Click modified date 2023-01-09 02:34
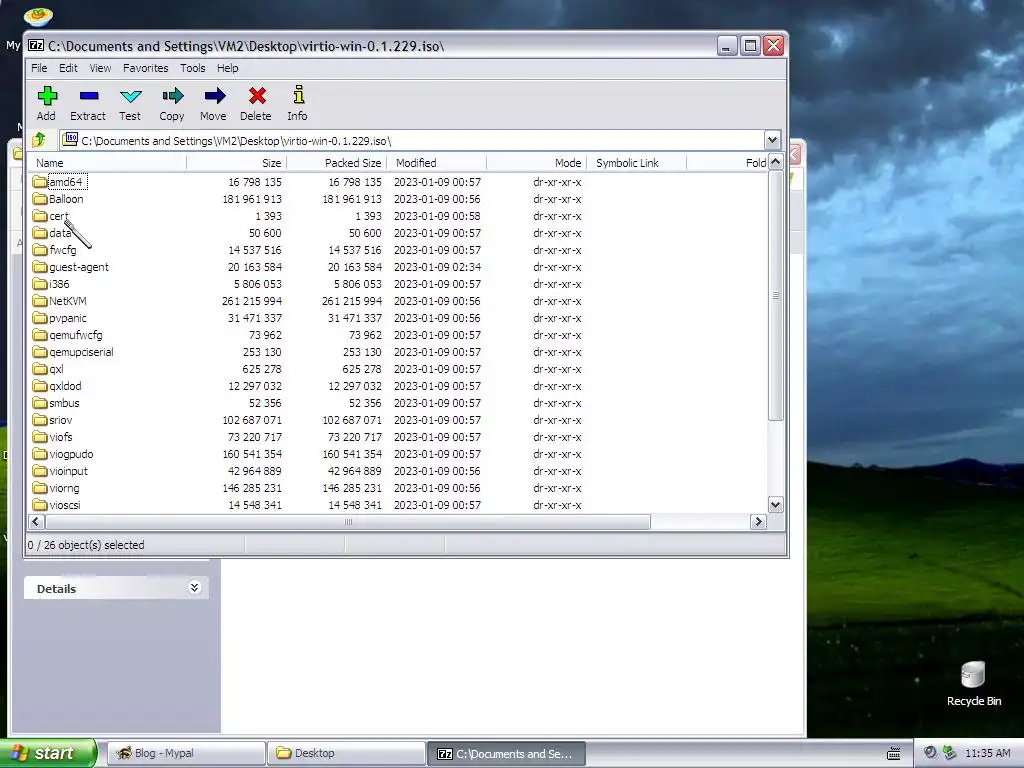The image size is (1024, 768). (437, 266)
